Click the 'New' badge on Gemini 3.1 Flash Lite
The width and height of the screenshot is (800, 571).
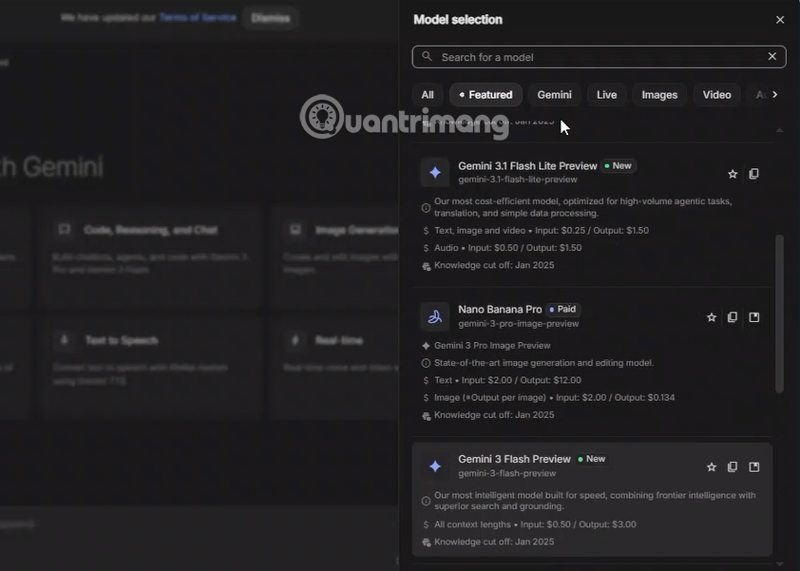point(618,166)
